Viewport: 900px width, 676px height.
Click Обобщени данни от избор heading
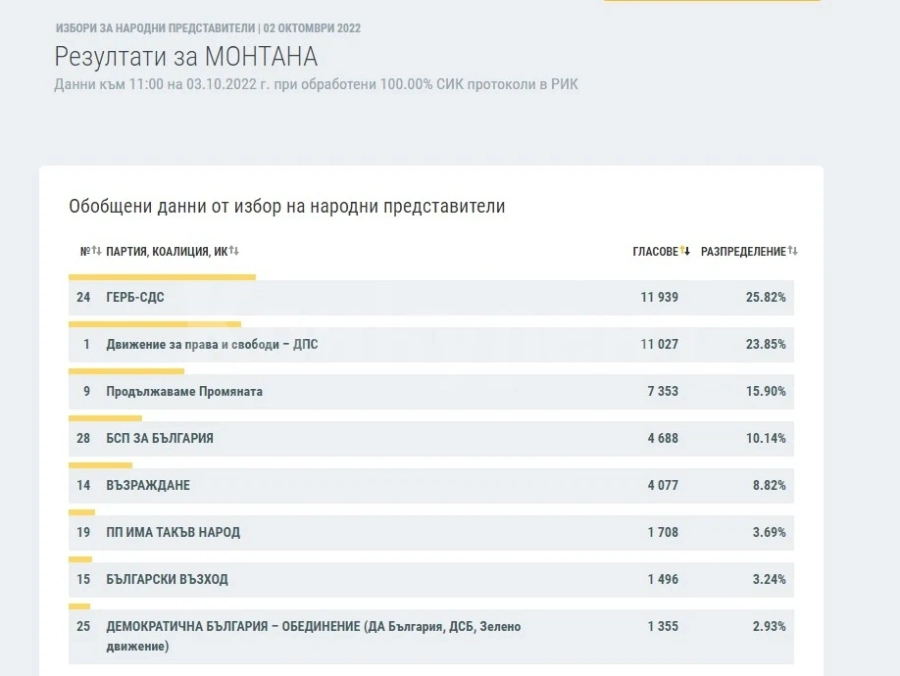287,206
